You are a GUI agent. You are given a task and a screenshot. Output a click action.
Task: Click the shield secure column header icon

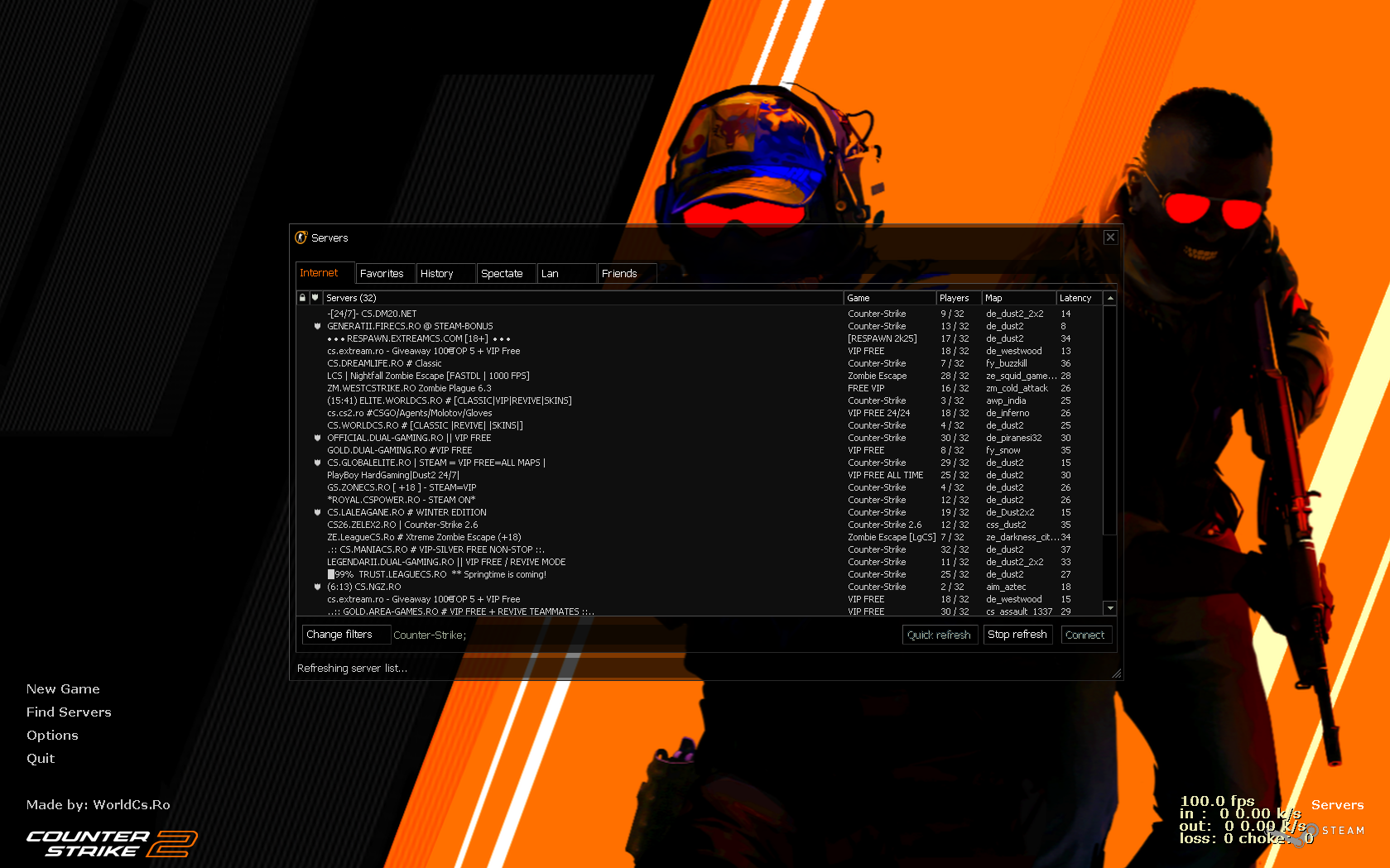click(x=315, y=298)
